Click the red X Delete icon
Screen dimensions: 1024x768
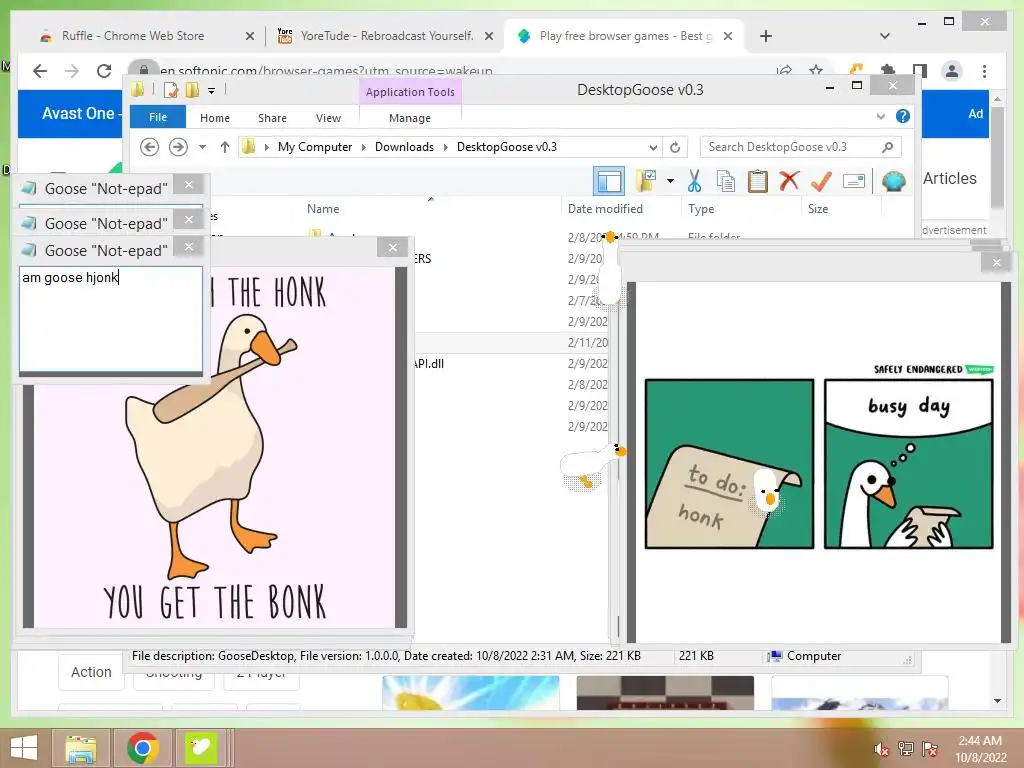789,180
